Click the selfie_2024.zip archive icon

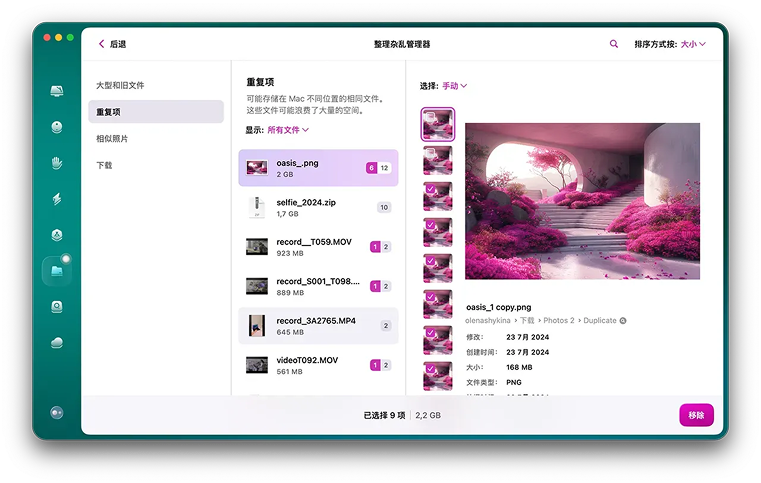point(257,207)
